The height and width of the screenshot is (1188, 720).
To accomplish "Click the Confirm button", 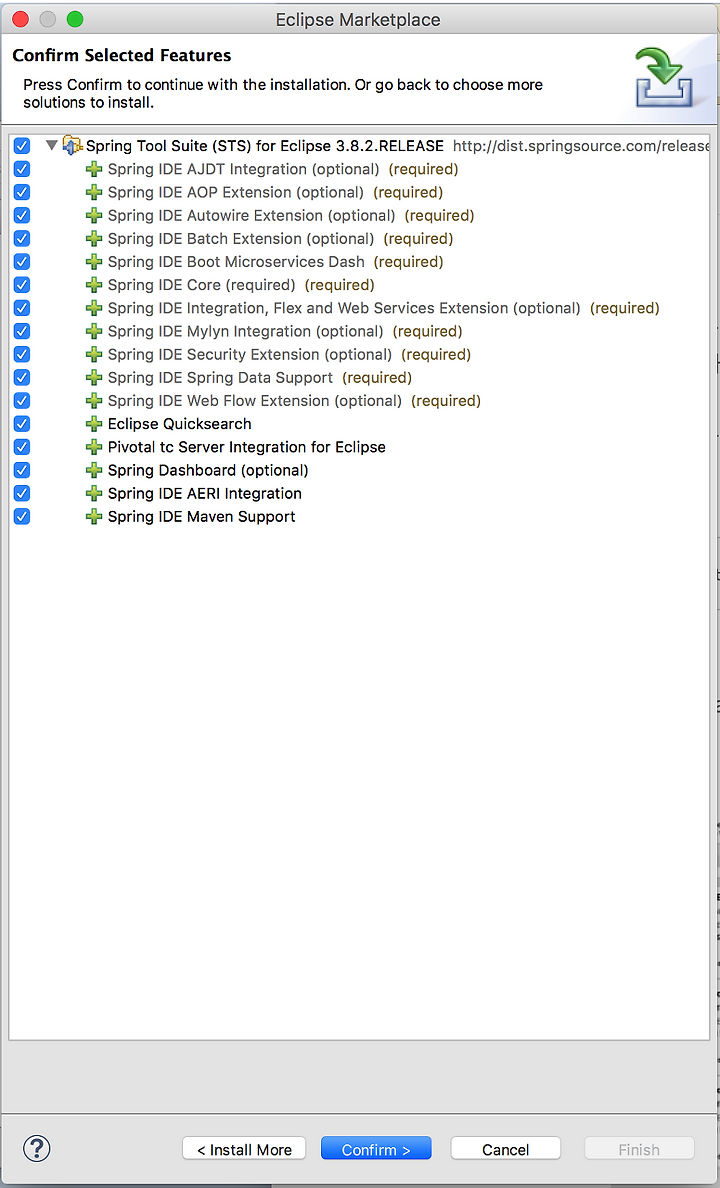I will click(x=376, y=1149).
